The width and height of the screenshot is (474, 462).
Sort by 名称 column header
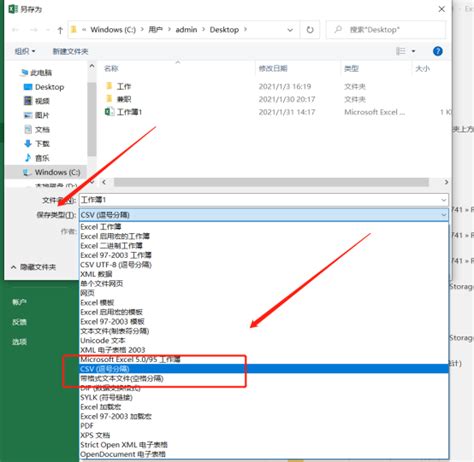coord(111,69)
